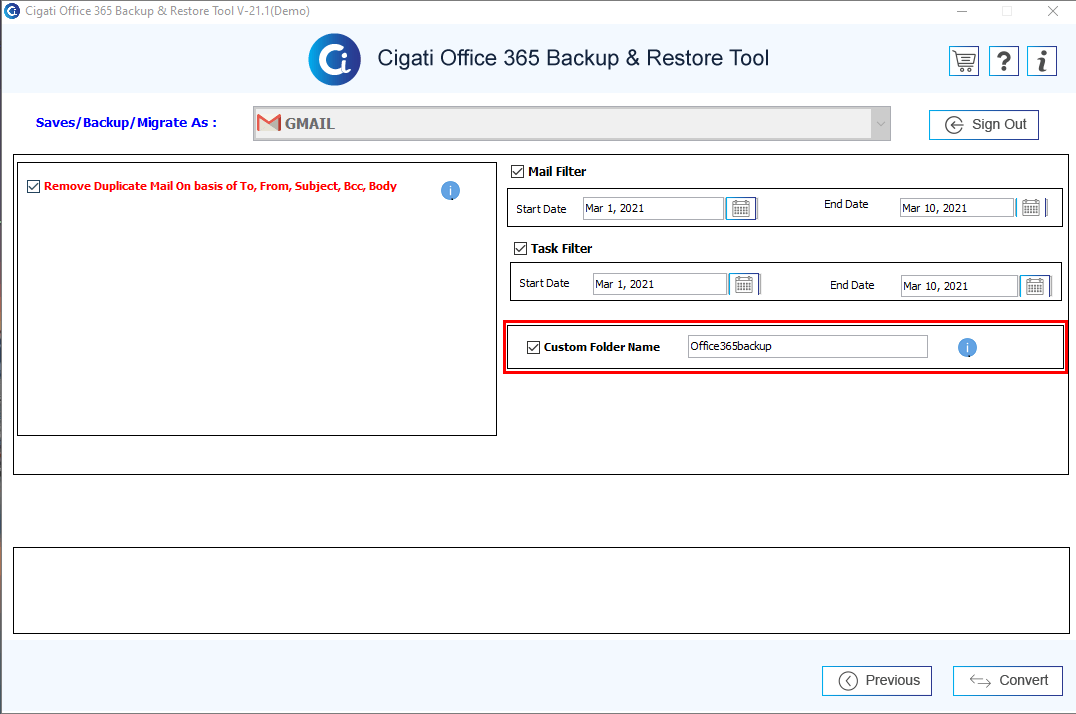Open calendar for Mail Filter End Date
Viewport: 1076px width, 714px height.
pos(1031,207)
